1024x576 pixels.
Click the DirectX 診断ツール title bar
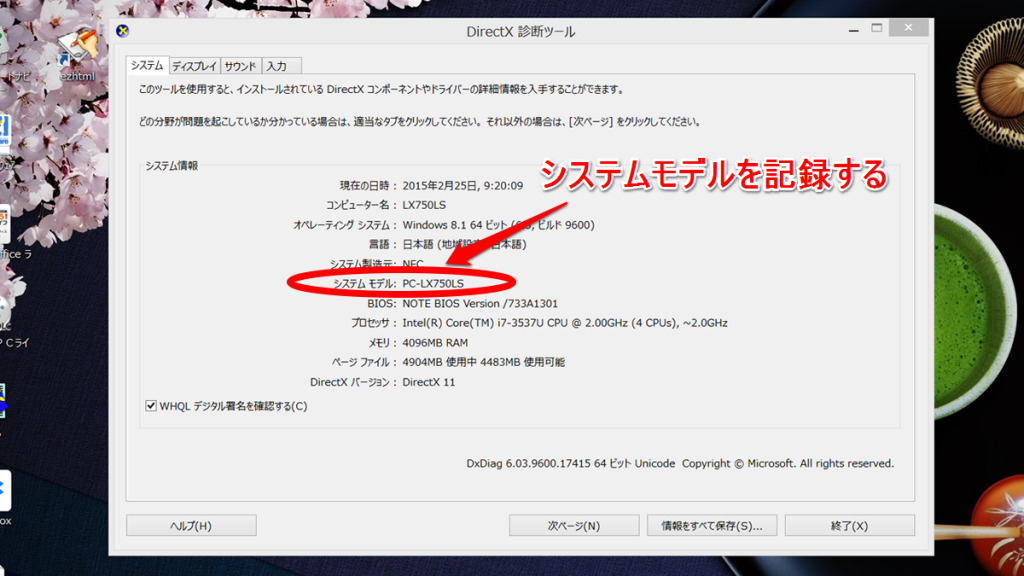520,31
